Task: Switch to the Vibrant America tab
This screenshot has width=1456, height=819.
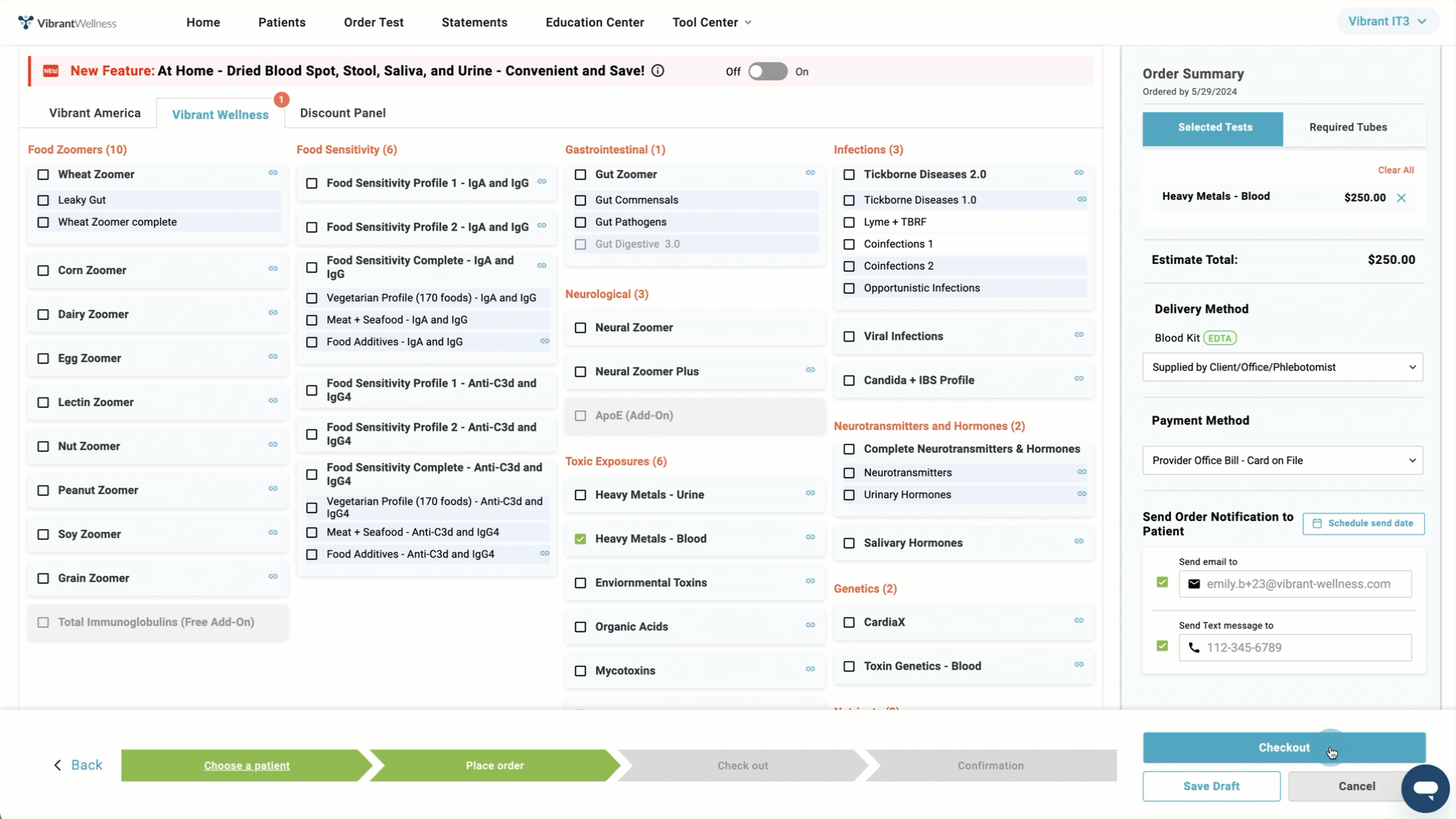Action: tap(95, 113)
